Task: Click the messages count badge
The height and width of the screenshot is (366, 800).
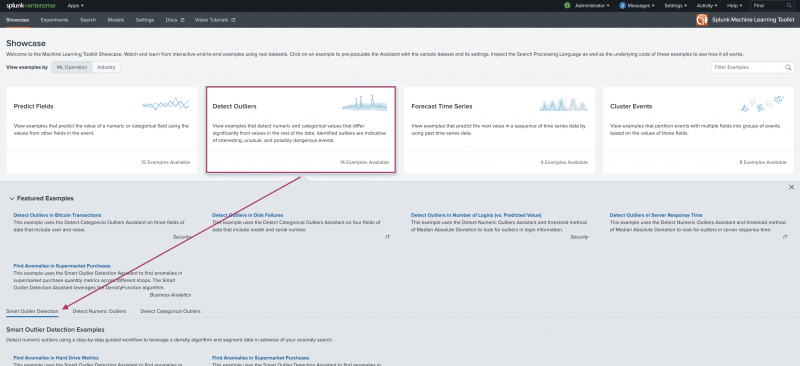Action: pyautogui.click(x=622, y=6)
